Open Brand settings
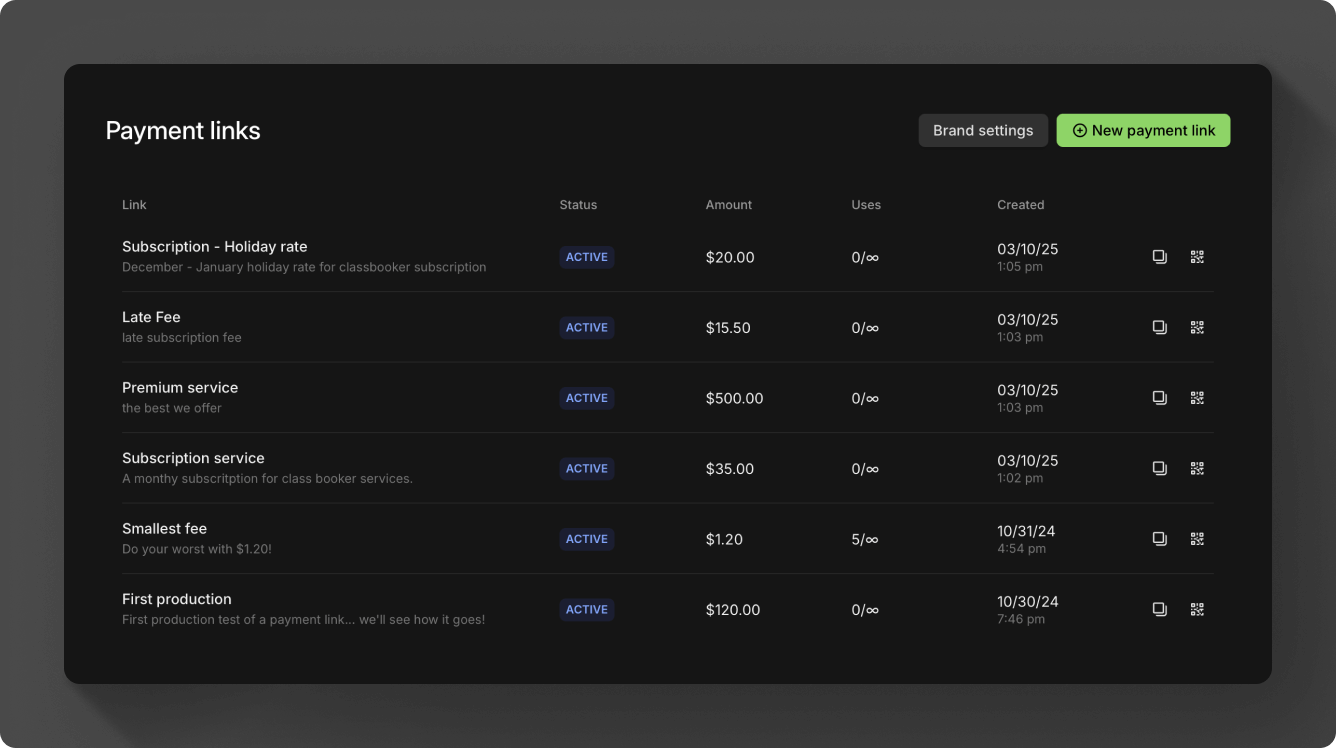1336x748 pixels. [983, 130]
